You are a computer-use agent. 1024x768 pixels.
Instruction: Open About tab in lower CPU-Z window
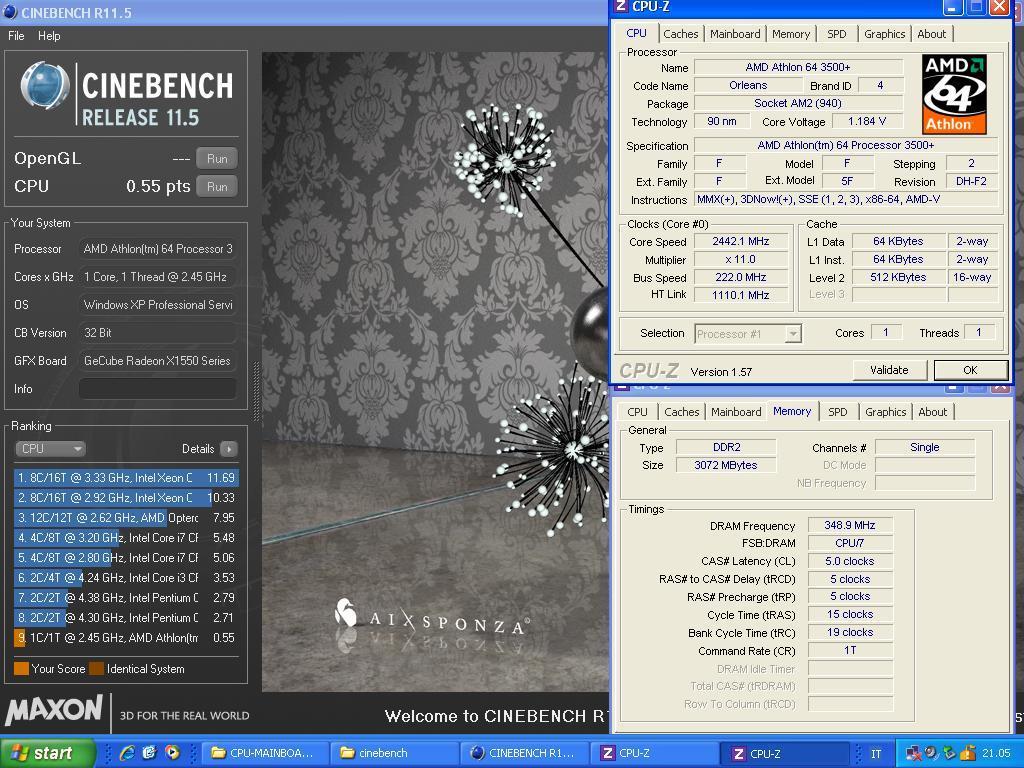pyautogui.click(x=933, y=412)
